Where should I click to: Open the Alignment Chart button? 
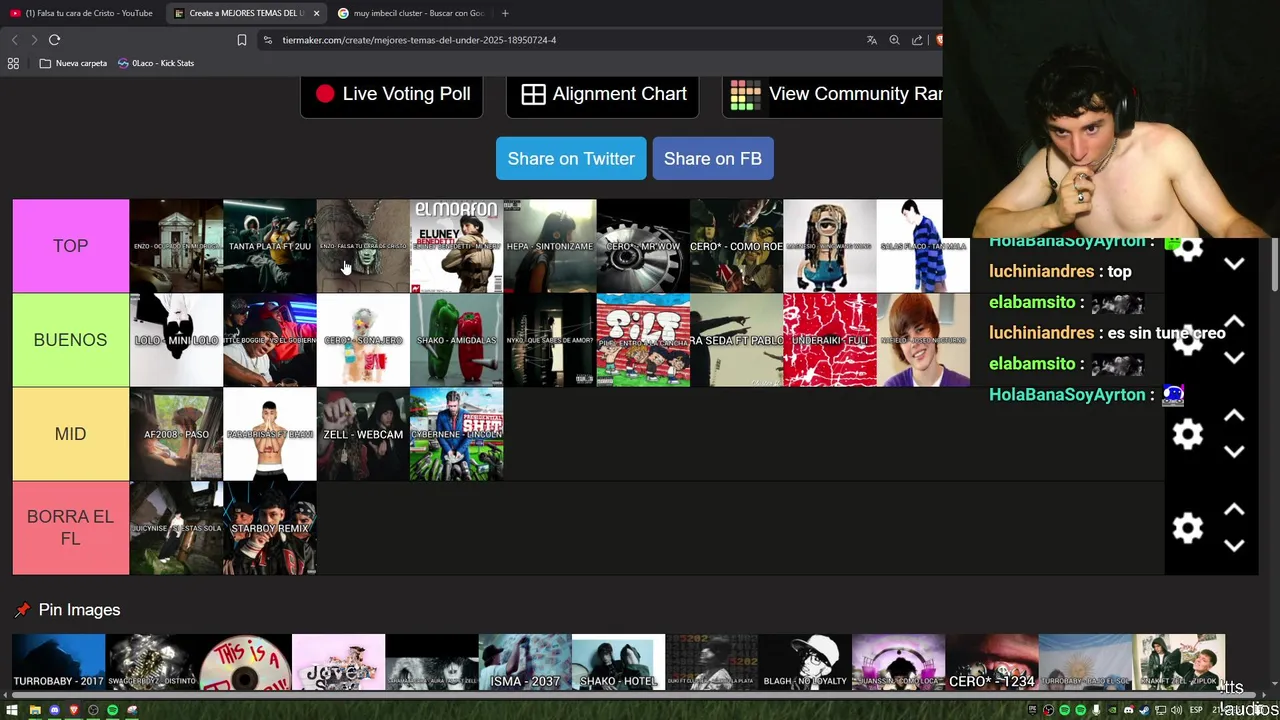click(603, 94)
